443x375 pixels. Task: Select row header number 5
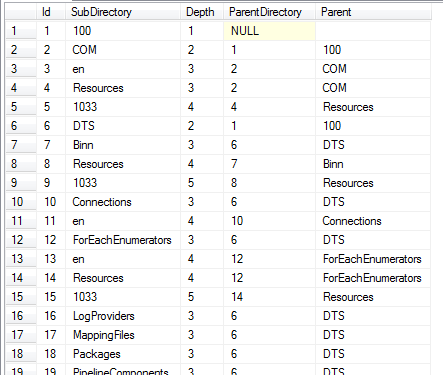[21, 107]
